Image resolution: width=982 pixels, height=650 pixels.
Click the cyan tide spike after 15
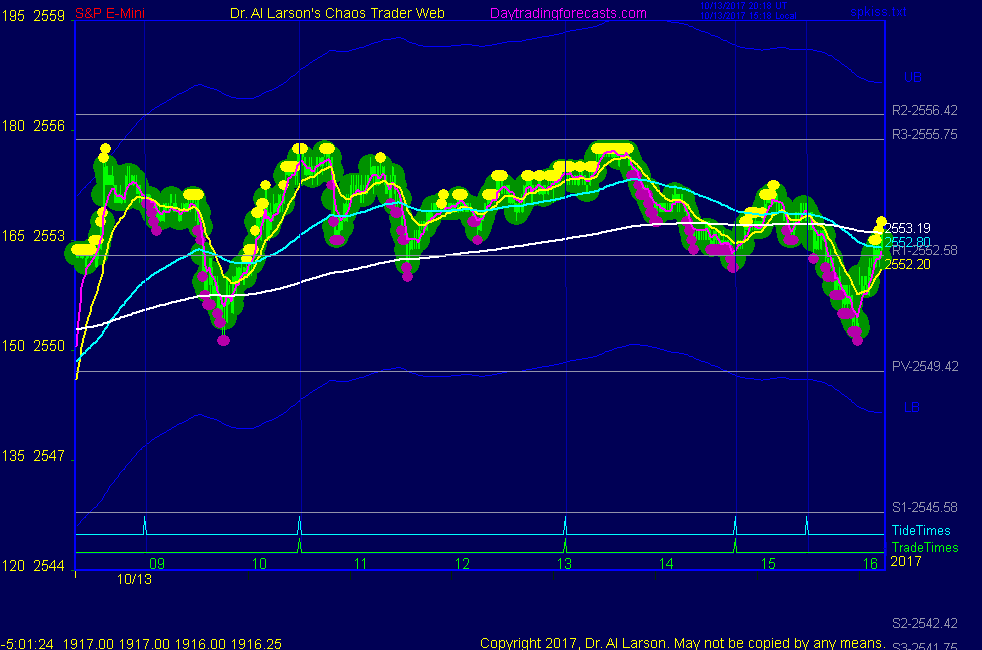tap(807, 525)
